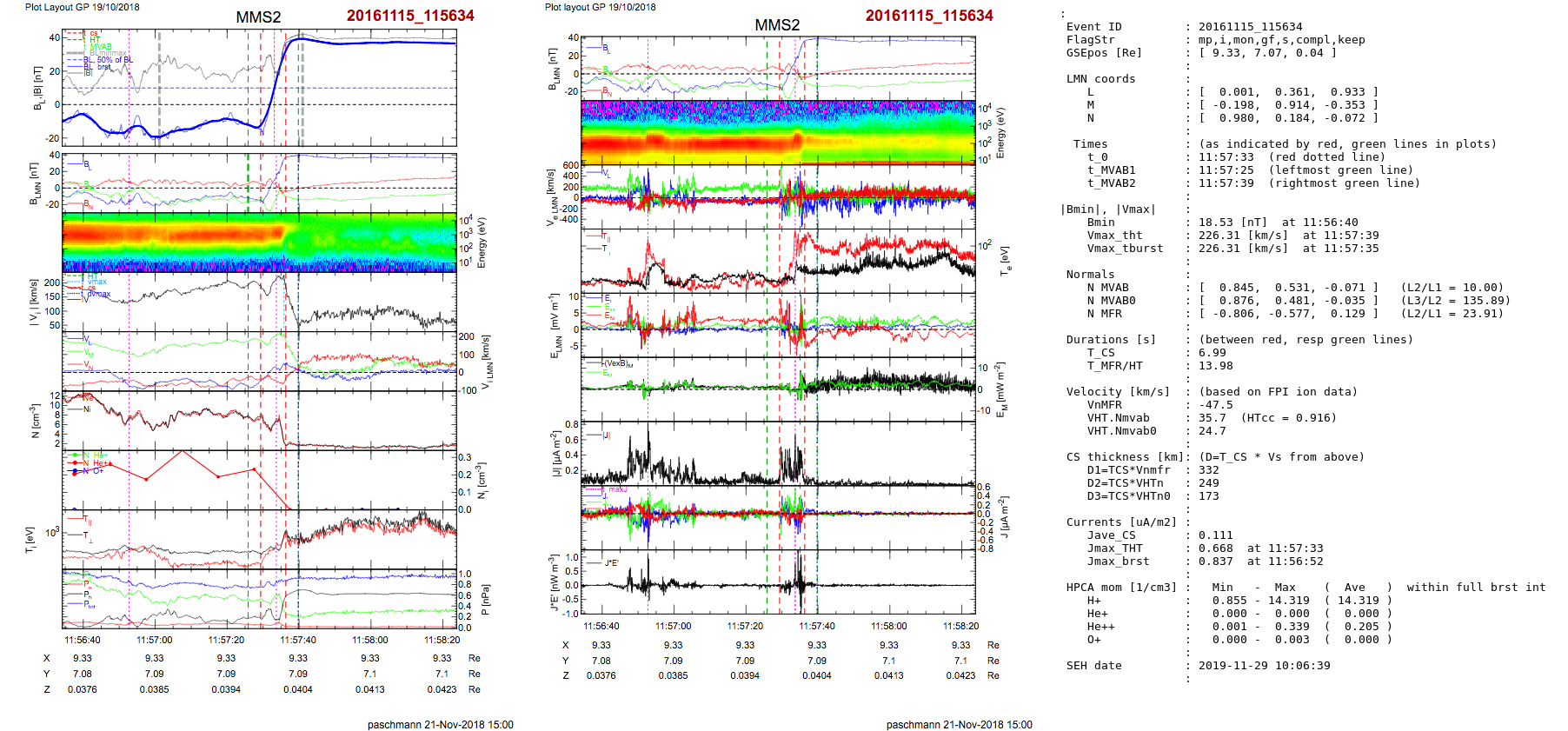1568x731 pixels.
Task: Click the t_MVAB1 row 11:57:25
Action: pyautogui.click(x=1250, y=170)
